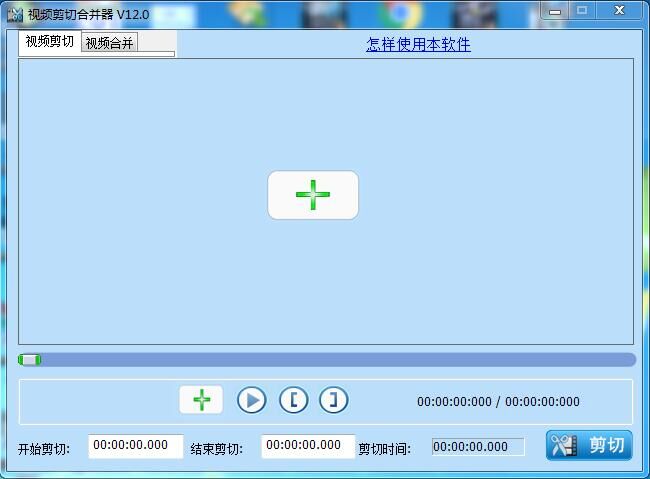This screenshot has height=479, width=650.
Task: Click the current/total playback time display
Action: 498,402
